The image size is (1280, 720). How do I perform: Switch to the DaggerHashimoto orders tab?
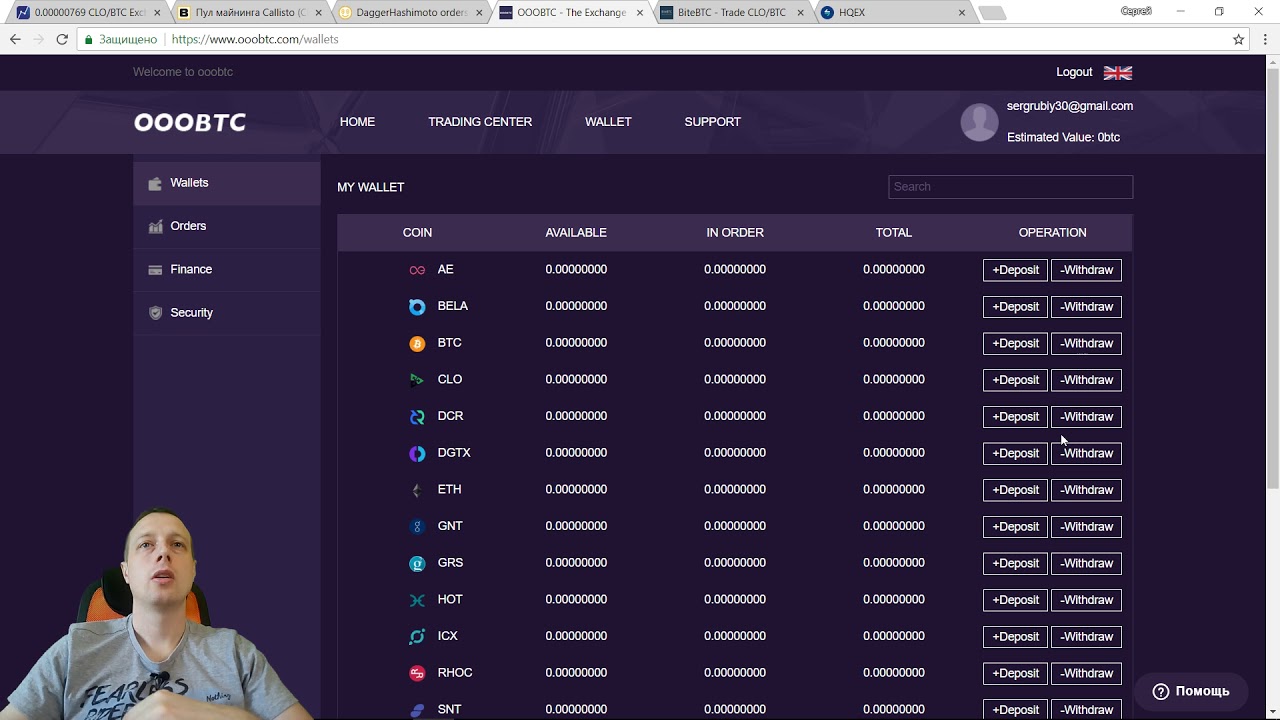(410, 13)
